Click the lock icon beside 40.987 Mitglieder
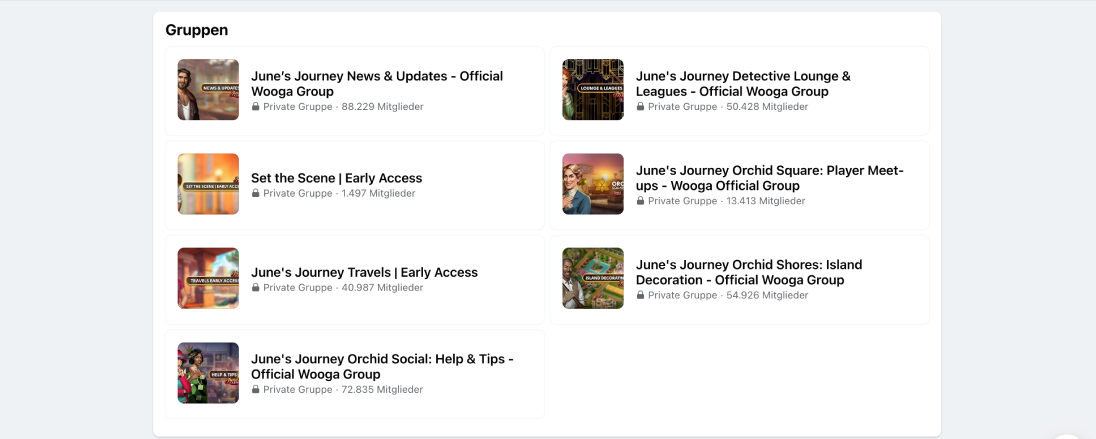This screenshot has width=1096, height=439. (255, 288)
